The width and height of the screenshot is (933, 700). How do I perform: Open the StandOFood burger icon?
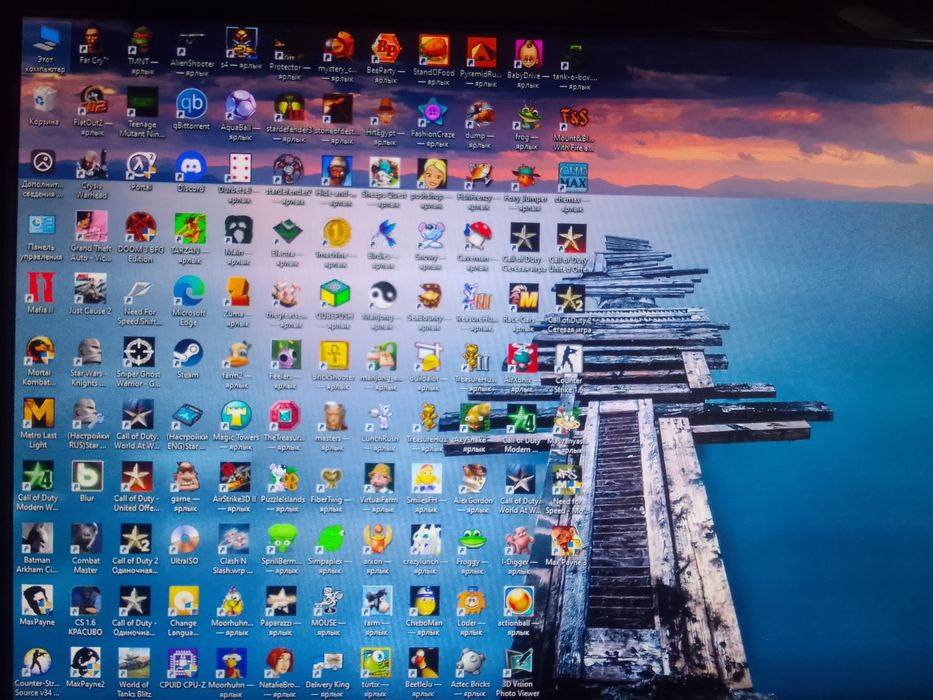(434, 50)
